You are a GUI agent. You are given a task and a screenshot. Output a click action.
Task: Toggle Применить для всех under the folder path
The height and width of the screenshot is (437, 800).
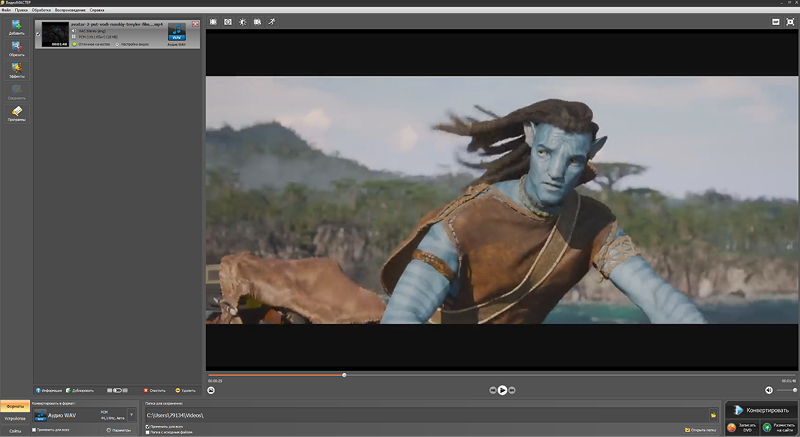pyautogui.click(x=147, y=426)
